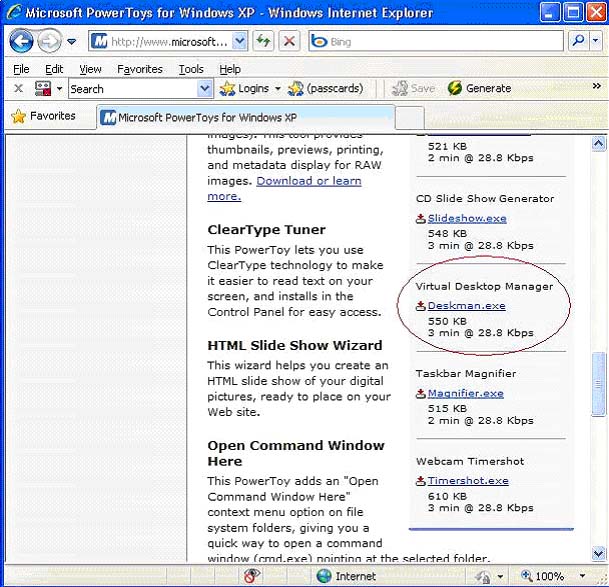Click the CD Slide Show Generator label
Image resolution: width=609 pixels, height=587 pixels.
point(485,199)
